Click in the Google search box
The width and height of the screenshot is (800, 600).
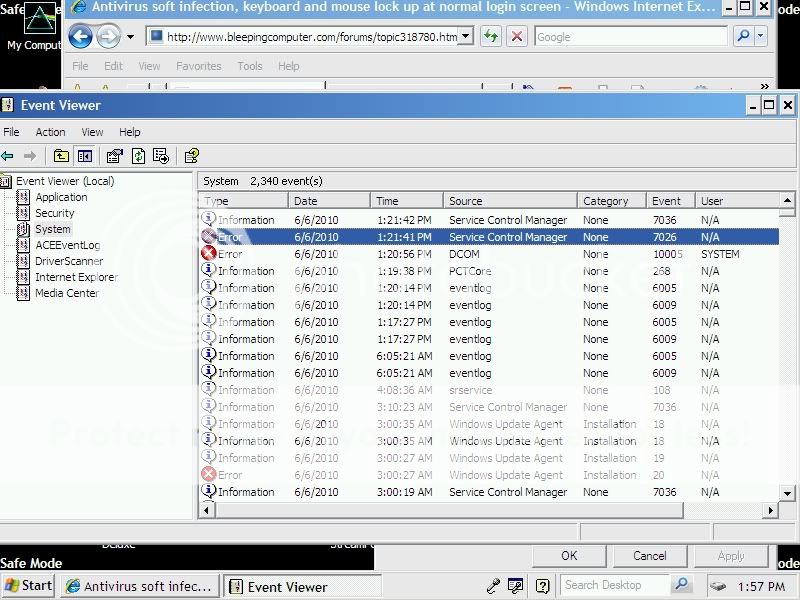(x=631, y=36)
